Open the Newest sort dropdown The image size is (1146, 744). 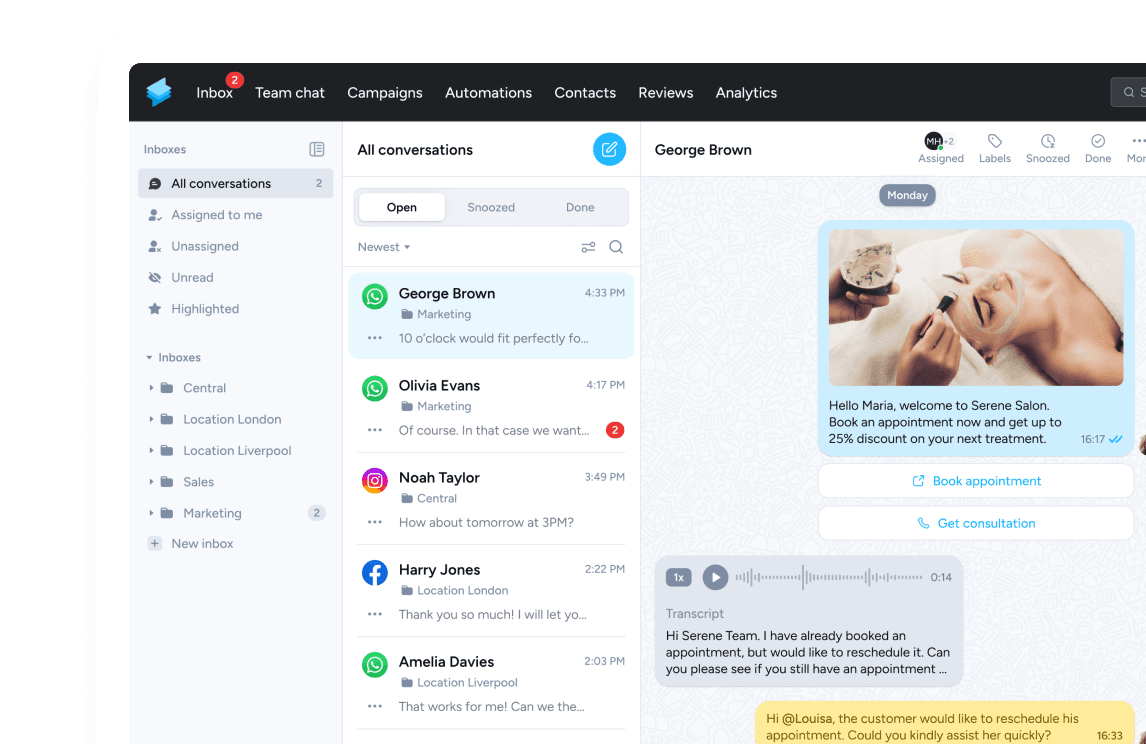click(384, 247)
